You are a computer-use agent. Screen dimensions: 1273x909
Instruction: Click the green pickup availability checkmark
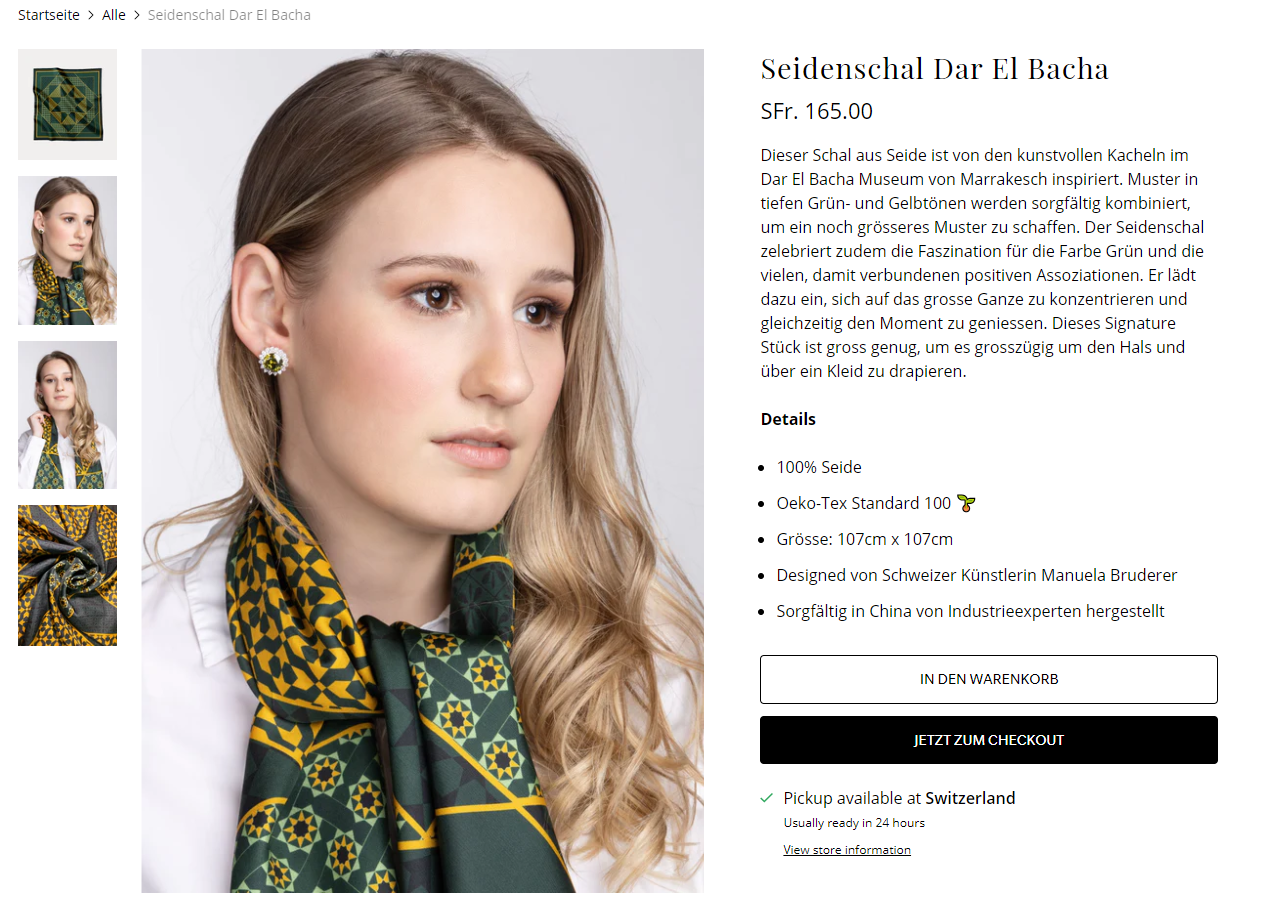coord(767,798)
